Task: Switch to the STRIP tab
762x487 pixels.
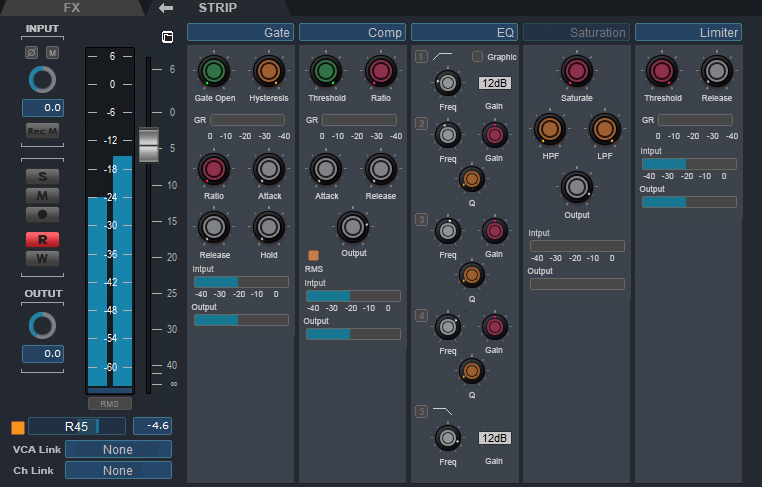Action: click(218, 8)
